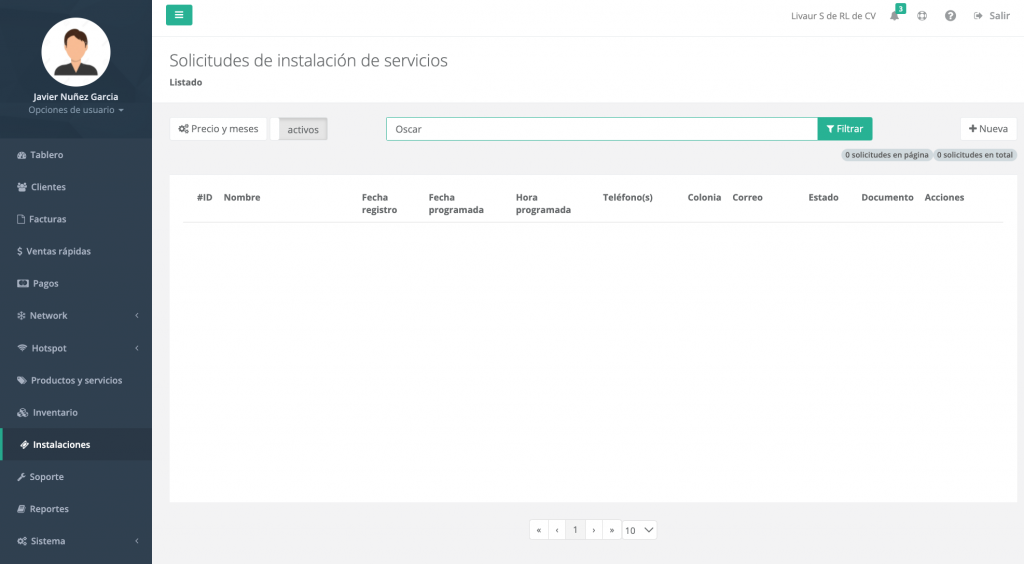Select Ventas rápidas in sidebar
The image size is (1024, 564).
pyautogui.click(x=76, y=251)
